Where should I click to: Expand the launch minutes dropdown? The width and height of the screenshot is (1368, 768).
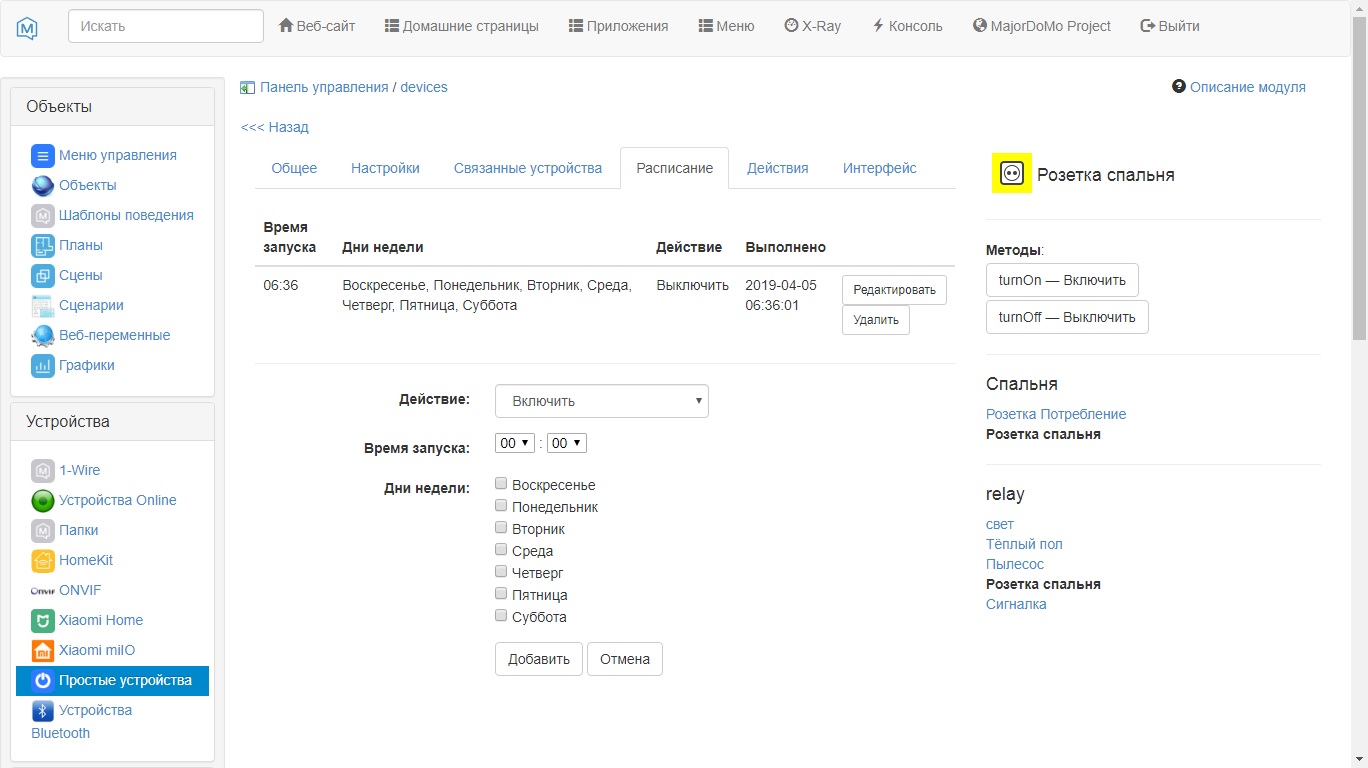[x=566, y=443]
